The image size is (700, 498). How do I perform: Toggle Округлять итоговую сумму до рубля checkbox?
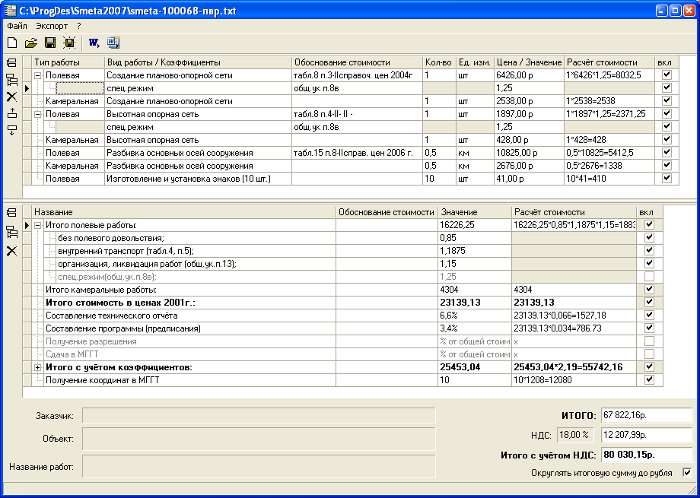tap(687, 472)
